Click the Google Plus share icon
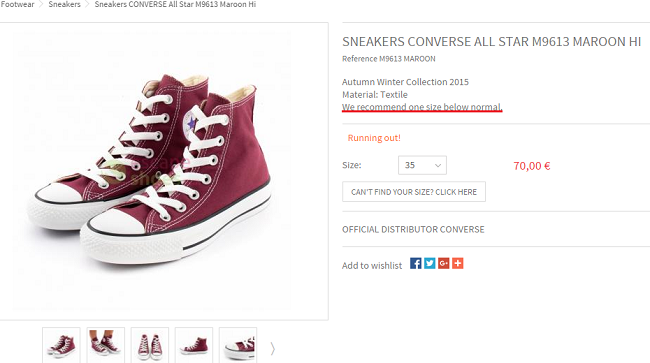Image resolution: width=650 pixels, height=363 pixels. [444, 263]
